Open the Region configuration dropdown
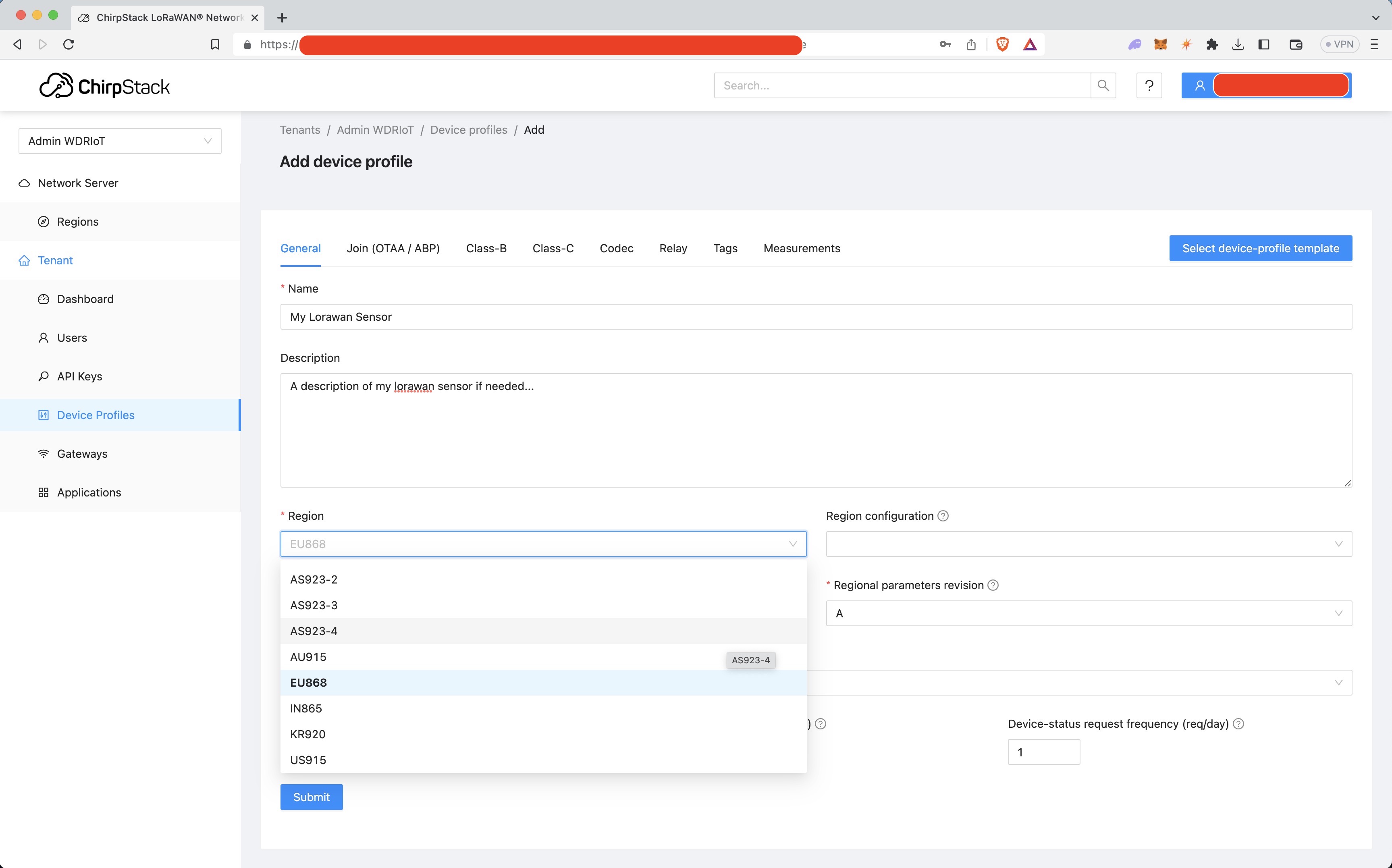 coord(1089,544)
